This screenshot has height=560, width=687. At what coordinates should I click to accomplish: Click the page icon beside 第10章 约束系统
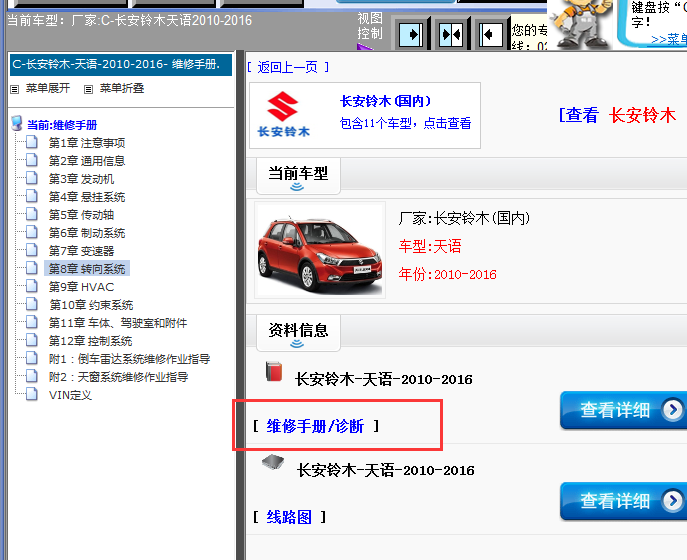pyautogui.click(x=32, y=305)
